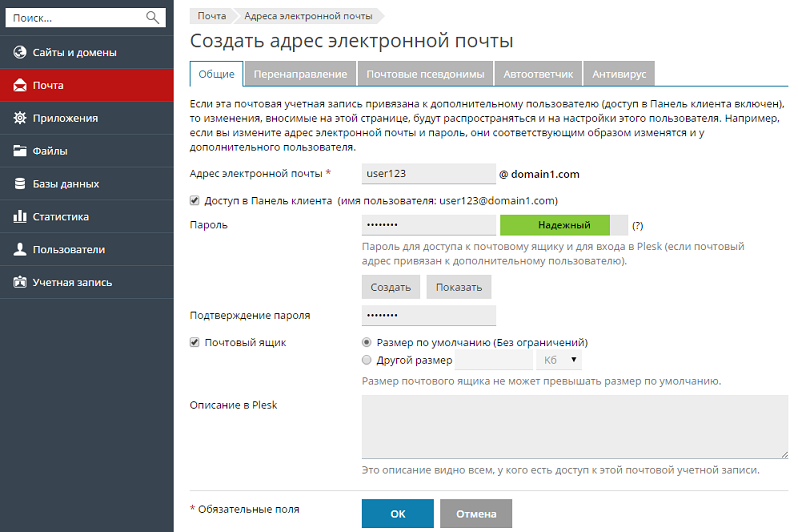798x532 pixels.
Task: Open Базы данных database icon
Action: 19,184
